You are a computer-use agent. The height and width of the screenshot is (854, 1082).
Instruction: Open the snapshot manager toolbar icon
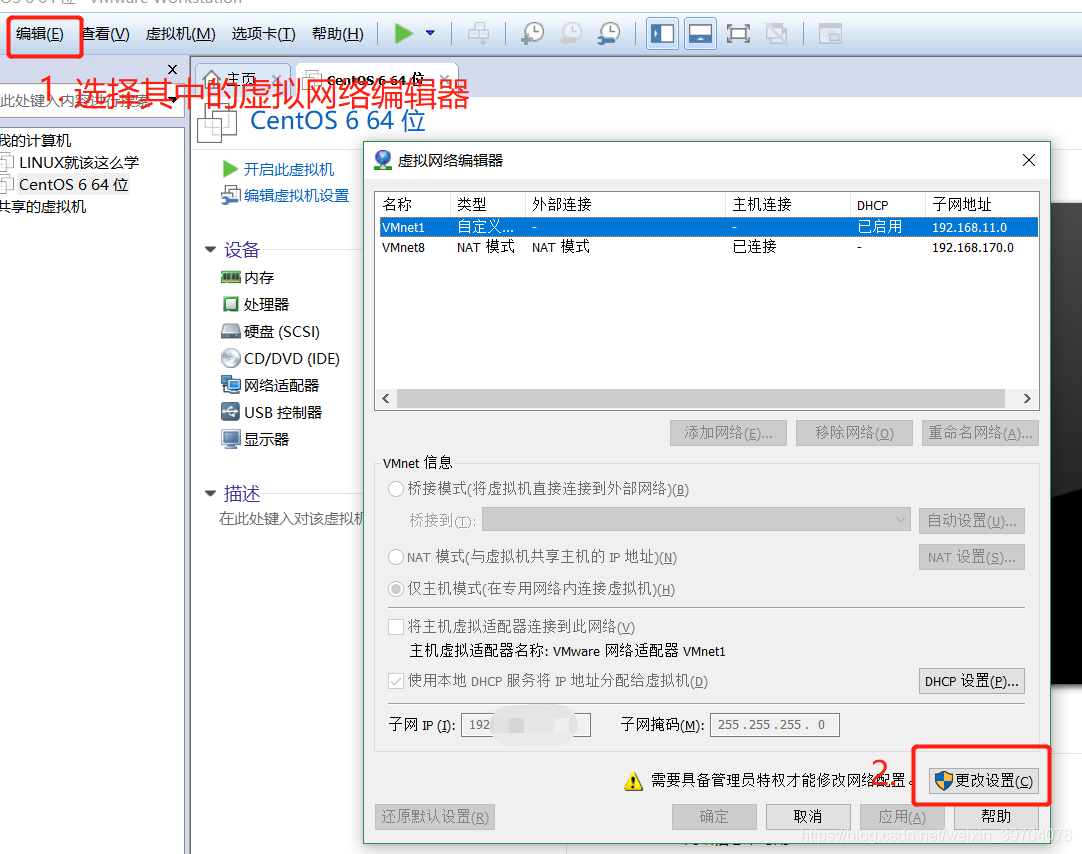(x=609, y=33)
